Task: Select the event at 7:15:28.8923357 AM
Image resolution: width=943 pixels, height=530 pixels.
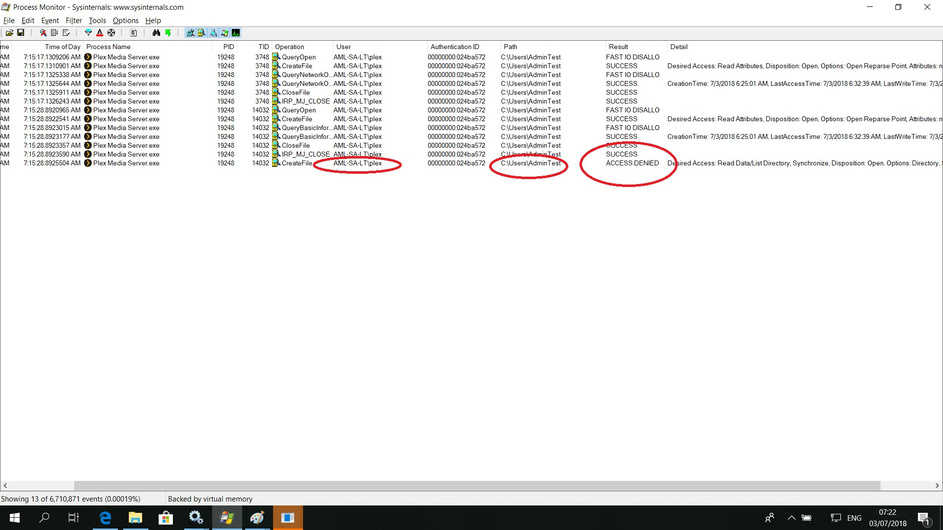Action: point(471,146)
